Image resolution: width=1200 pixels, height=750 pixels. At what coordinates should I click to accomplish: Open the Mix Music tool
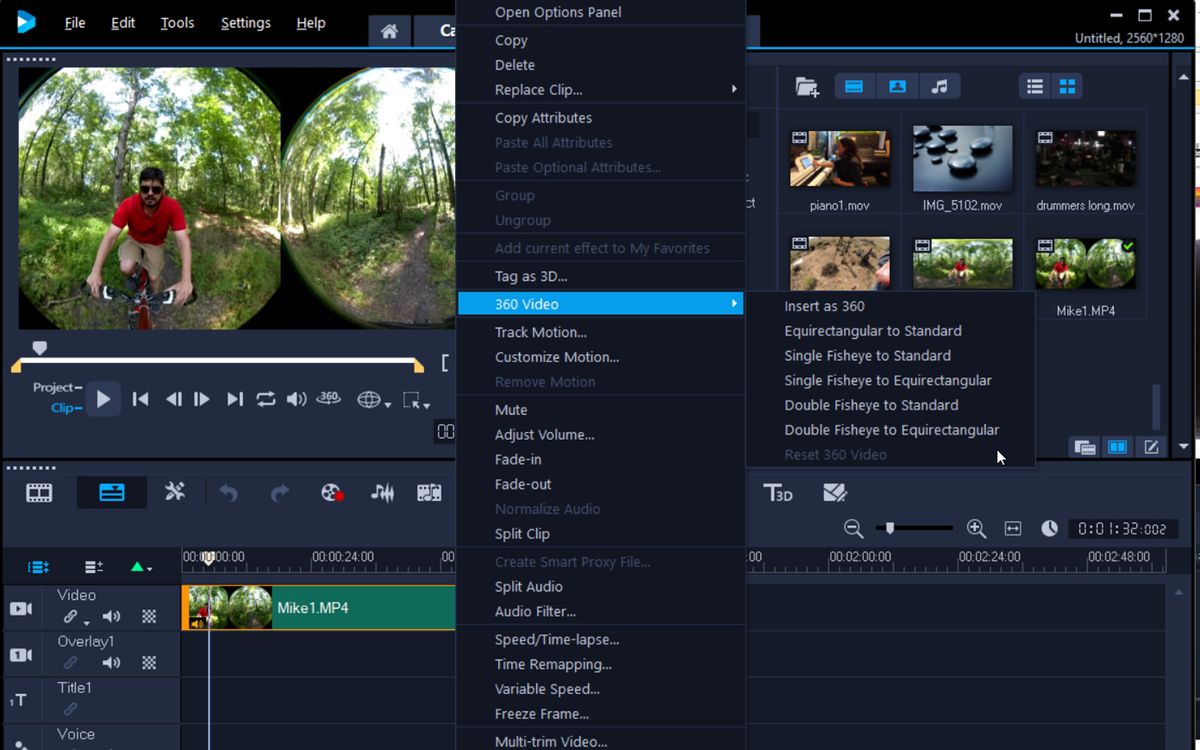[x=430, y=492]
